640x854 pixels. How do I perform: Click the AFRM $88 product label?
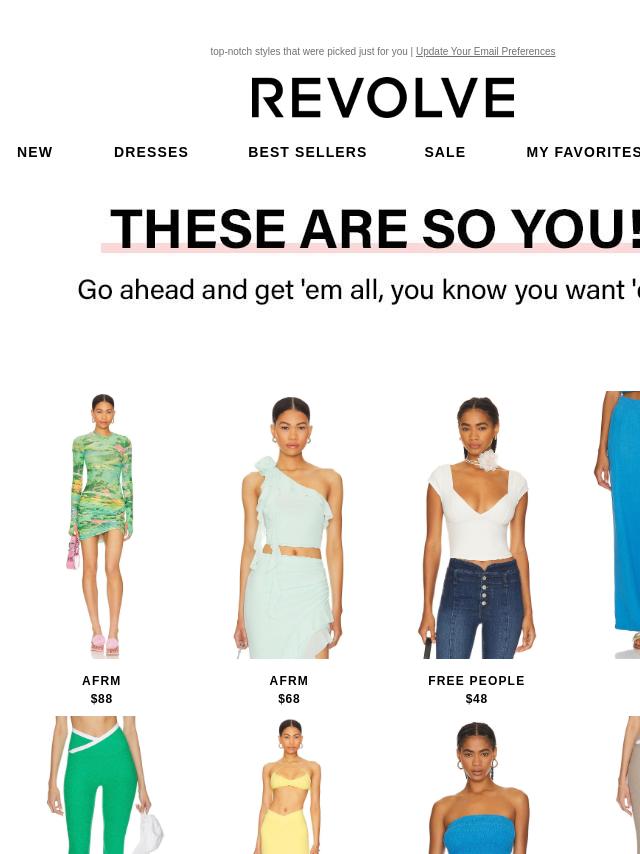point(101,690)
